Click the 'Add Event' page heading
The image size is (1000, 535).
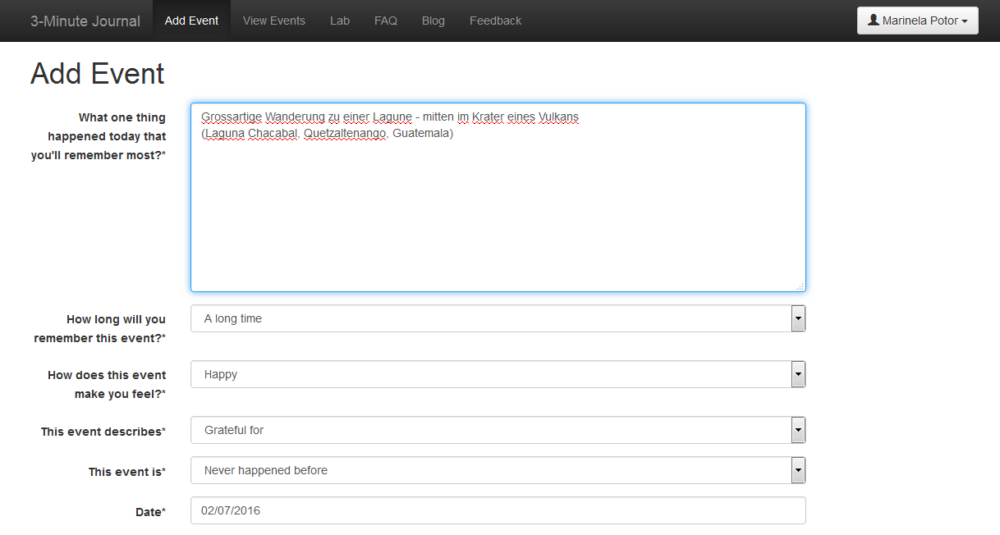tap(97, 73)
